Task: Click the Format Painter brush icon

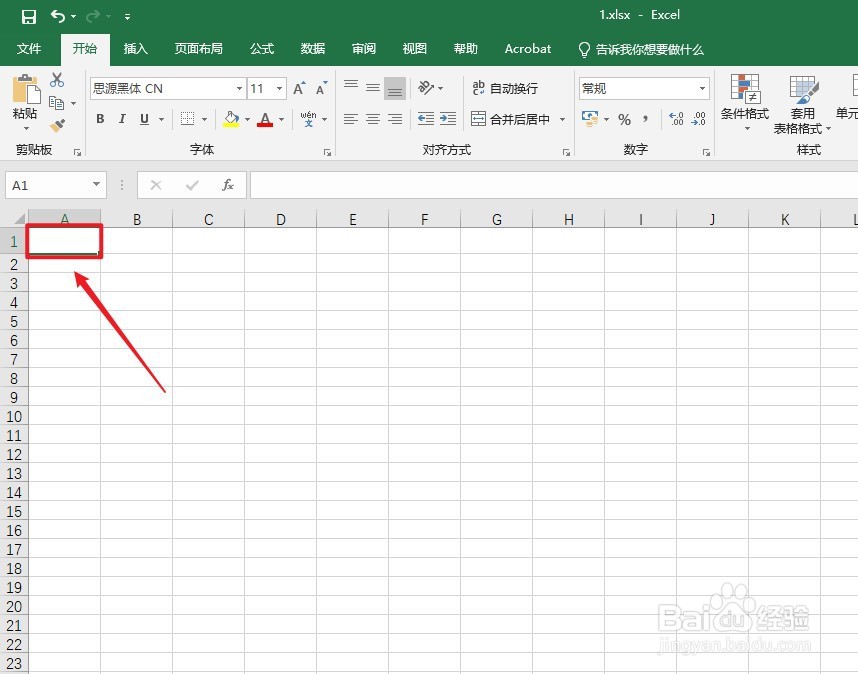Action: 57,126
